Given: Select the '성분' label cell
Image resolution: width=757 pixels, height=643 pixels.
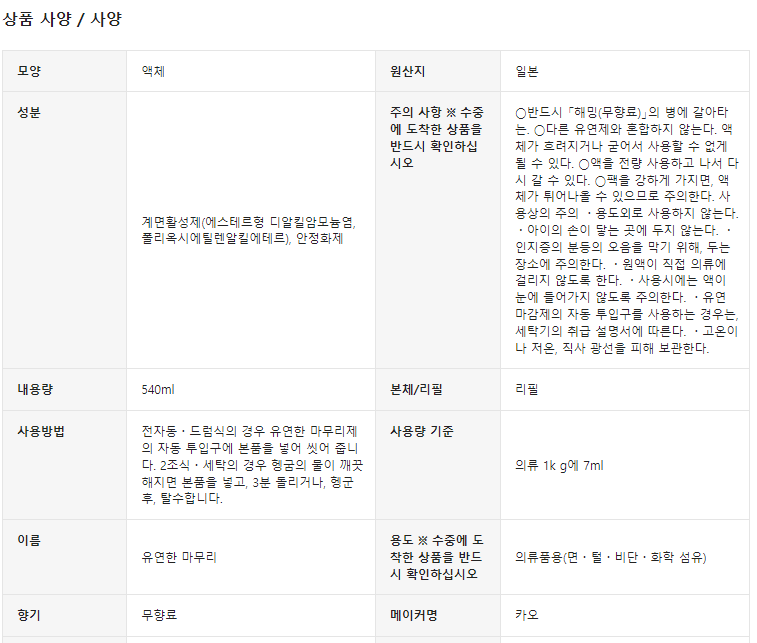Looking at the screenshot, I should [x=64, y=230].
